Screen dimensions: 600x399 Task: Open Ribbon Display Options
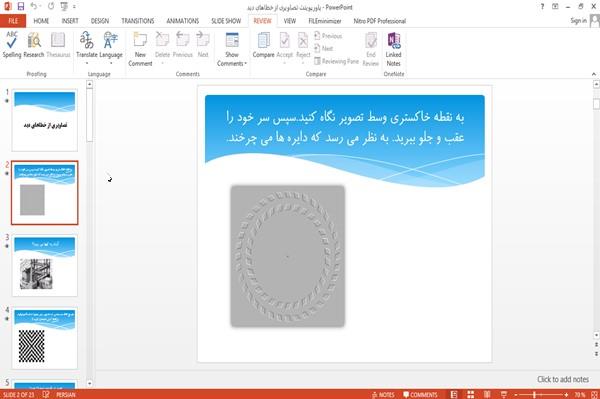point(555,7)
